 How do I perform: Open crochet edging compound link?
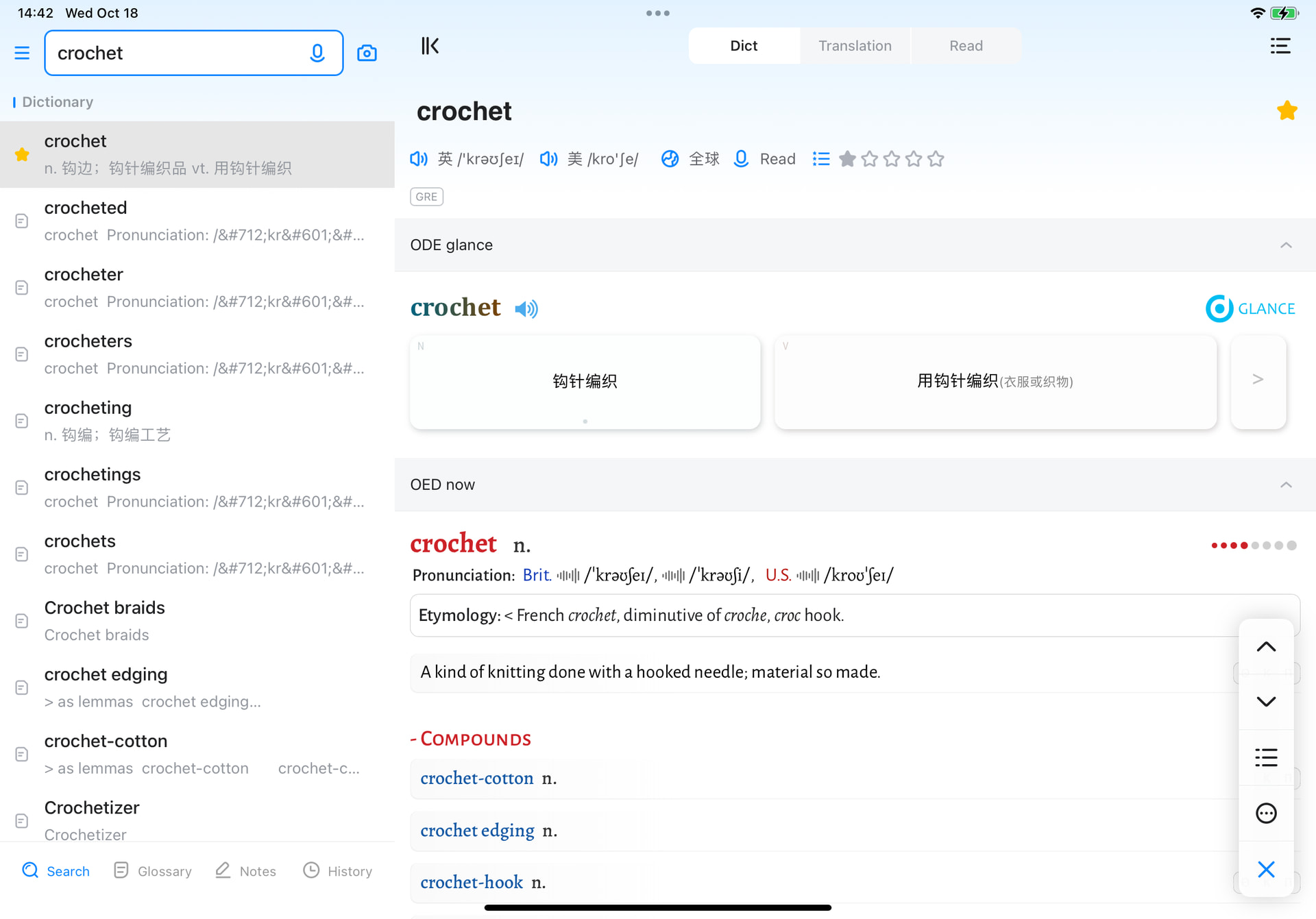click(477, 831)
